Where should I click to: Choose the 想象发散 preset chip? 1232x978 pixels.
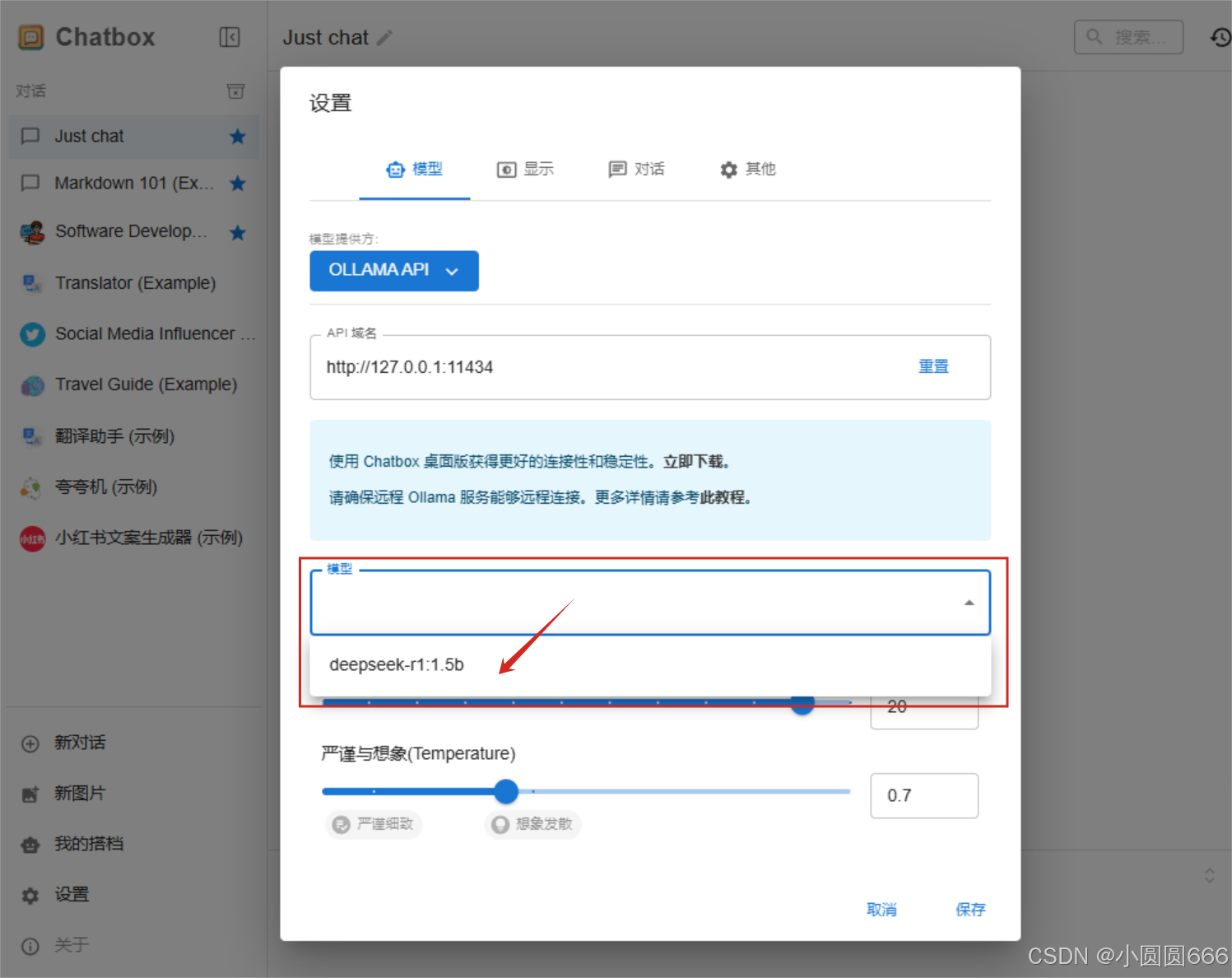tap(533, 824)
